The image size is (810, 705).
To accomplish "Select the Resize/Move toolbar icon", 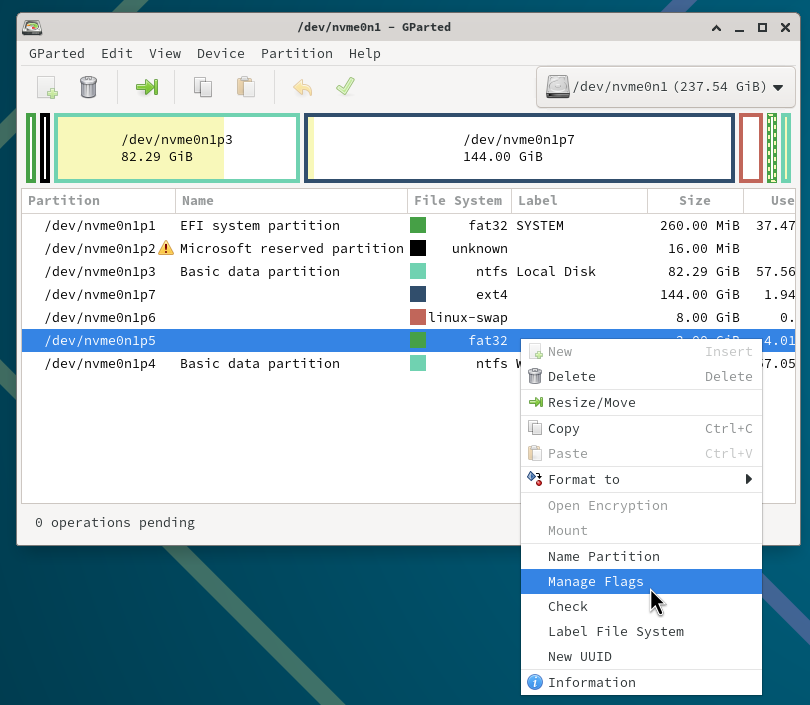I will click(x=146, y=87).
